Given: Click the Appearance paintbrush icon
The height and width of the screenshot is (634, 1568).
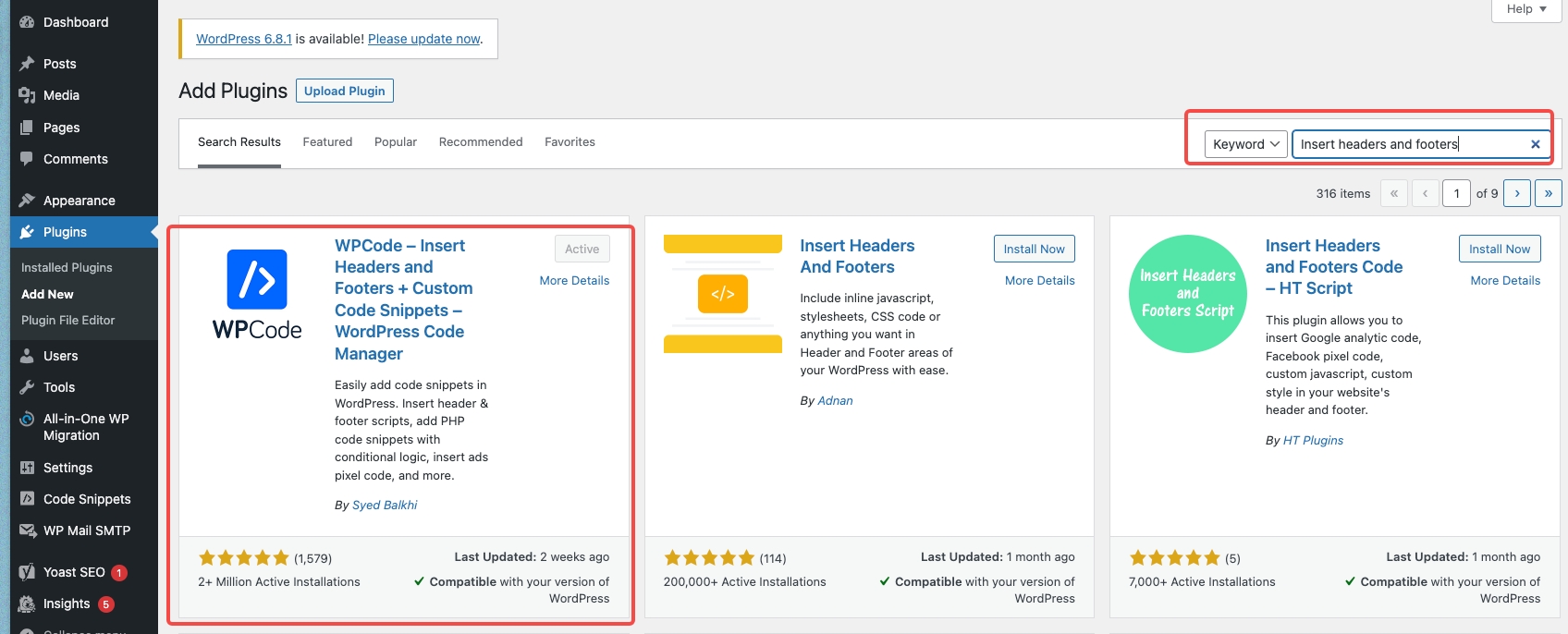Looking at the screenshot, I should pos(27,201).
